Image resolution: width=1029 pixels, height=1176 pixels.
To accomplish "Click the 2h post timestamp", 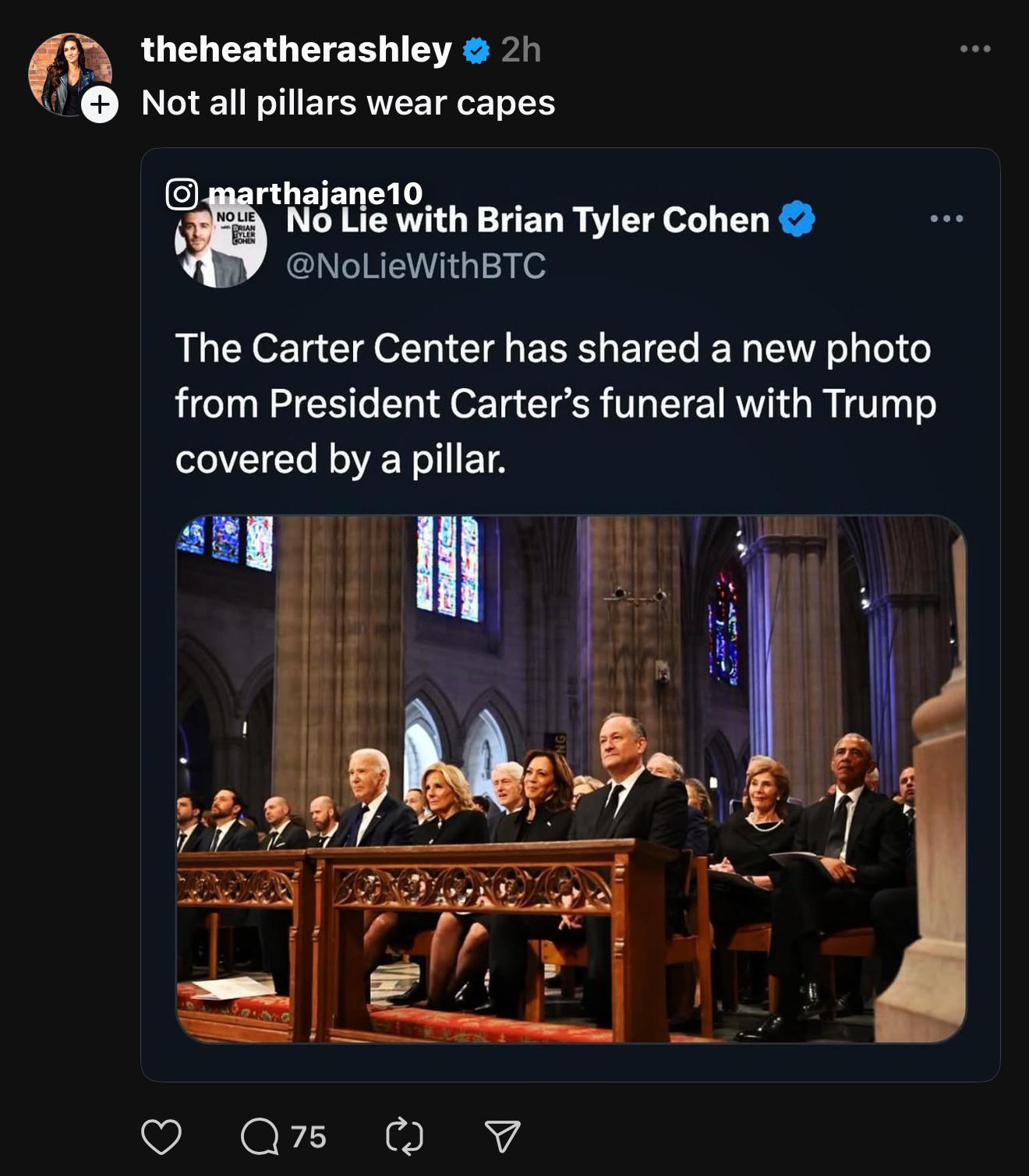I will tap(521, 50).
